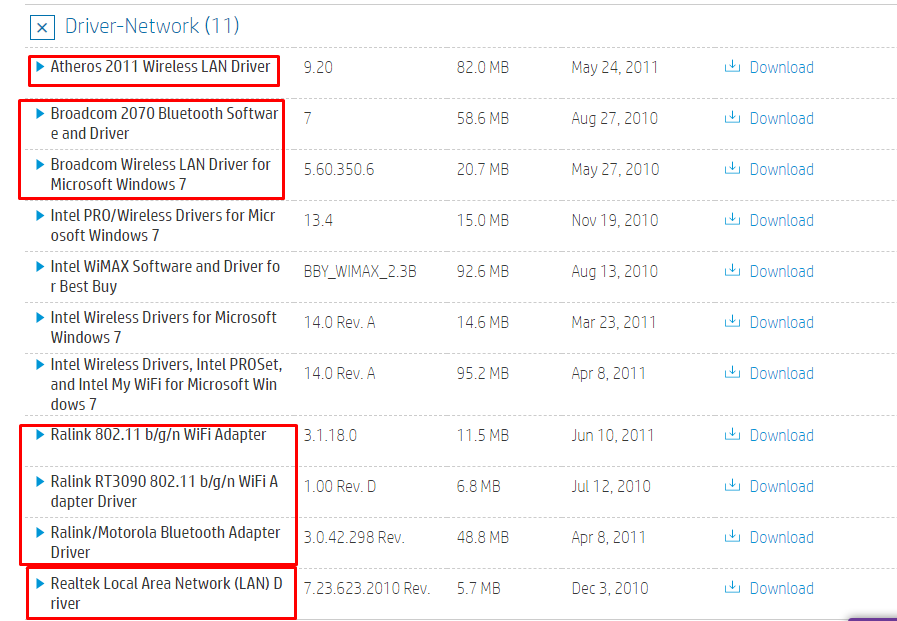Image resolution: width=897 pixels, height=621 pixels.
Task: Expand Intel Wireless Drivers for Microsoft Windows 7 arrow
Action: click(x=40, y=317)
